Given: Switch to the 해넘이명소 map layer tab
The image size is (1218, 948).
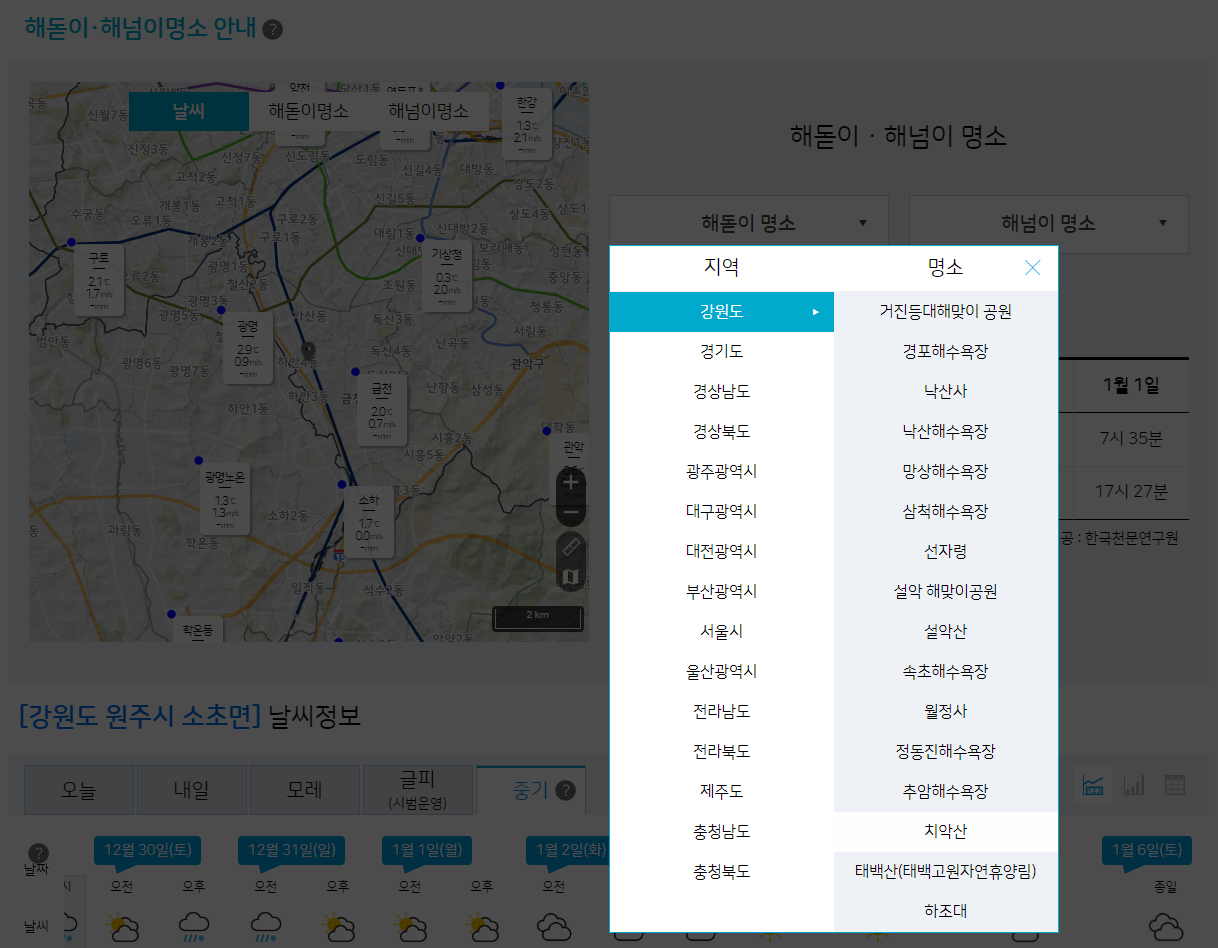Looking at the screenshot, I should coord(427,111).
